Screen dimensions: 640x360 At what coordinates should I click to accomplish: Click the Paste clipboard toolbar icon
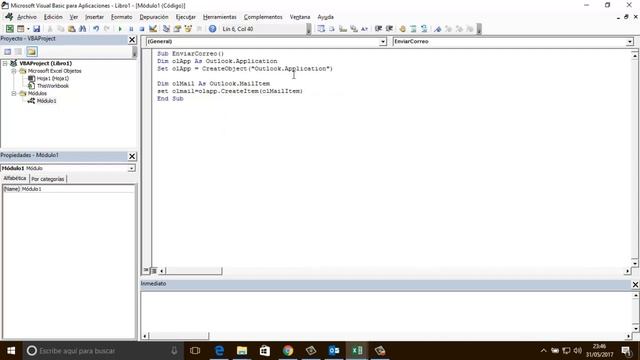click(x=71, y=29)
